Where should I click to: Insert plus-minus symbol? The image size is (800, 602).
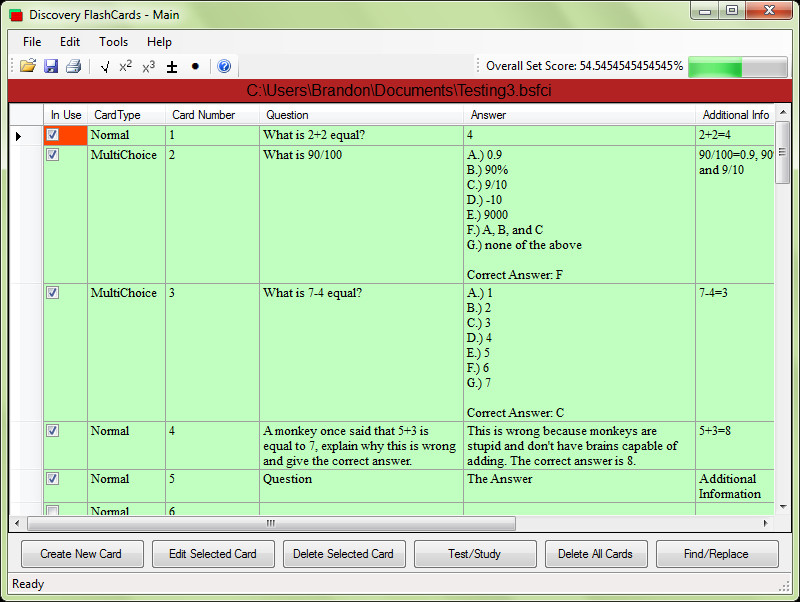172,66
